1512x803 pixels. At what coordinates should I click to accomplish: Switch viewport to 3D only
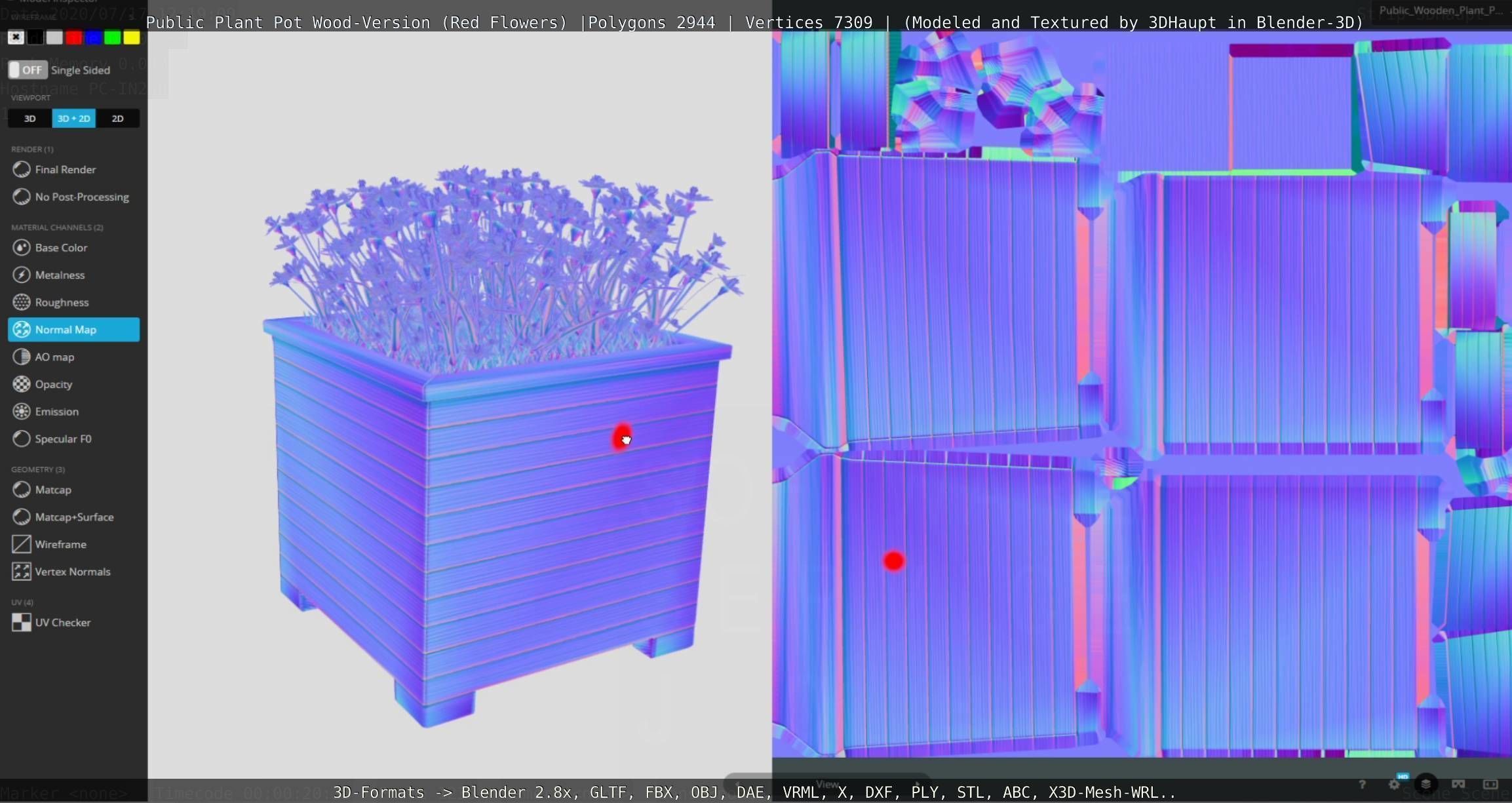point(30,119)
